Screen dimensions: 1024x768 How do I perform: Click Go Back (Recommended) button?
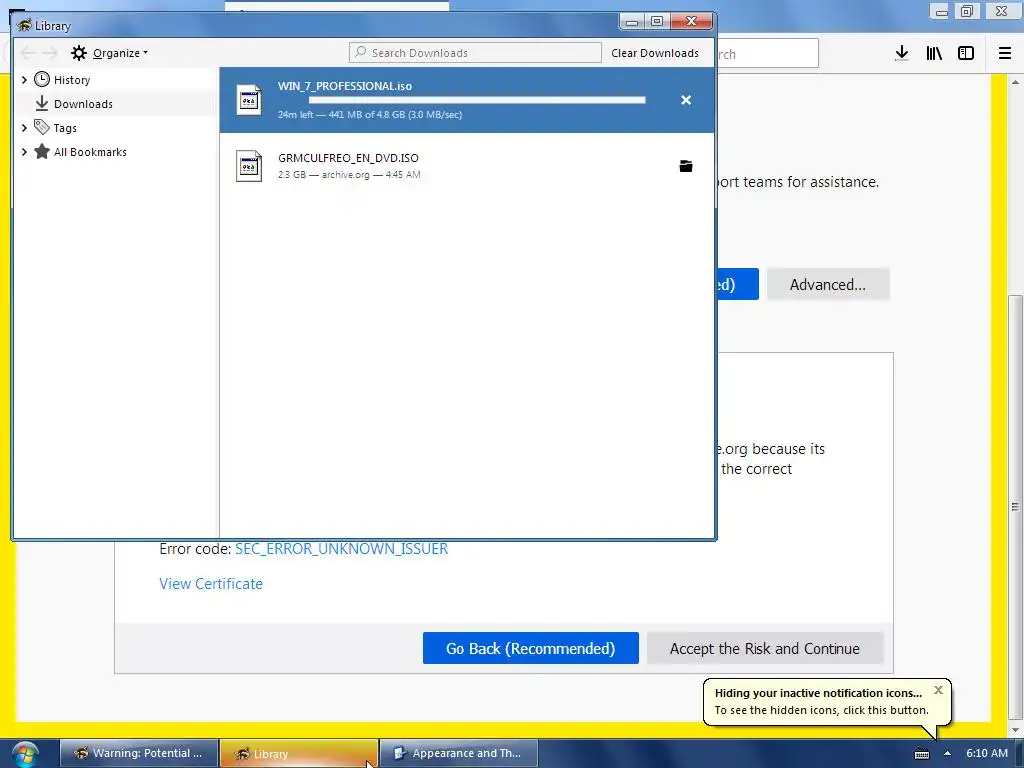[x=530, y=648]
